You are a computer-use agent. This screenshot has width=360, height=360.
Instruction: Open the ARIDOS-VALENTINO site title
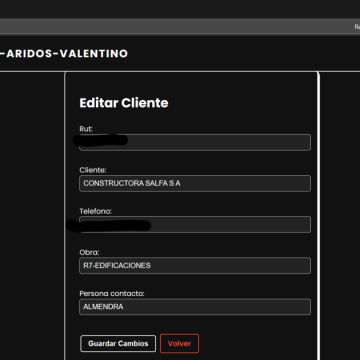pos(64,54)
